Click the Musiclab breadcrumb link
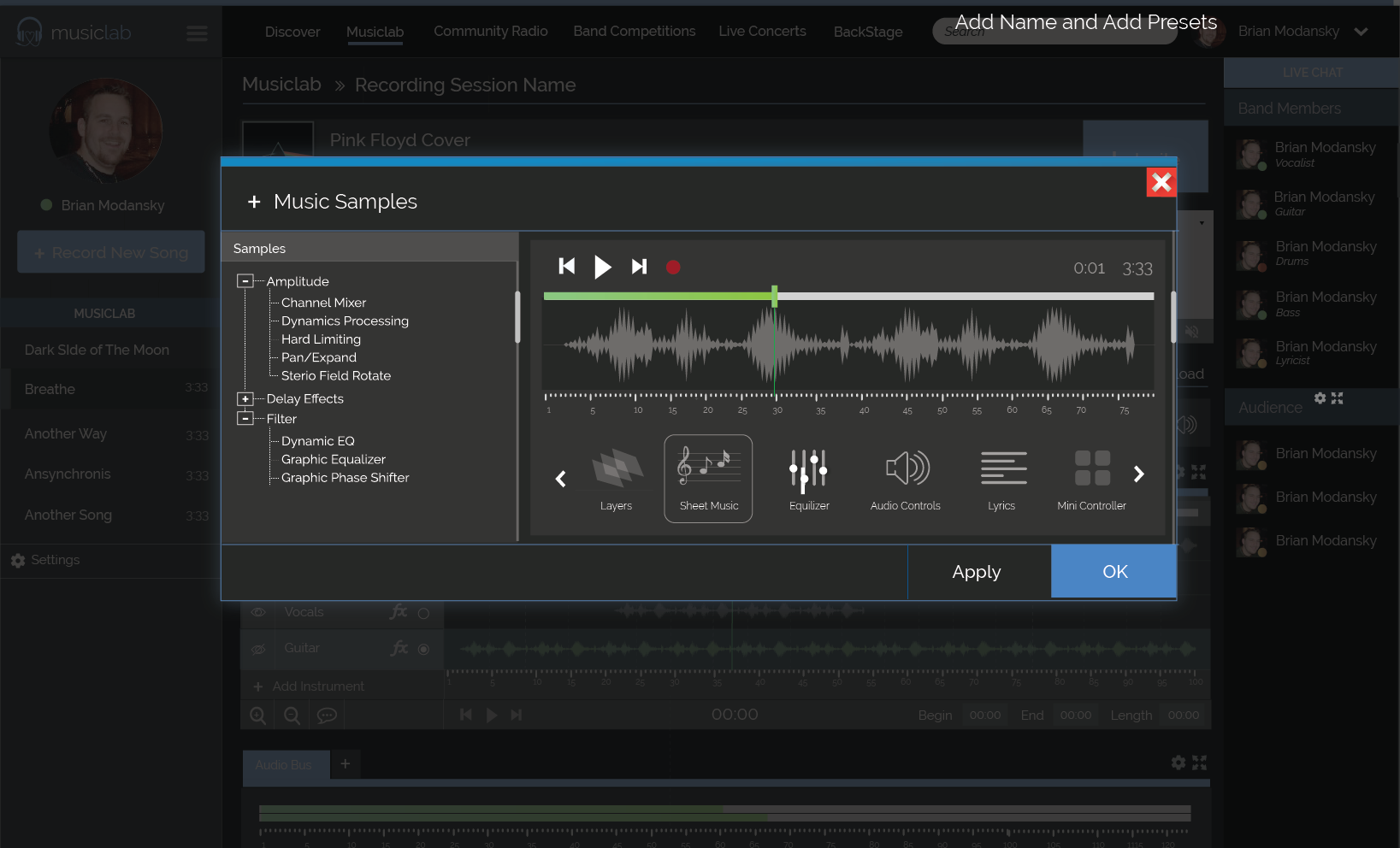This screenshot has width=1400, height=848. tap(281, 85)
